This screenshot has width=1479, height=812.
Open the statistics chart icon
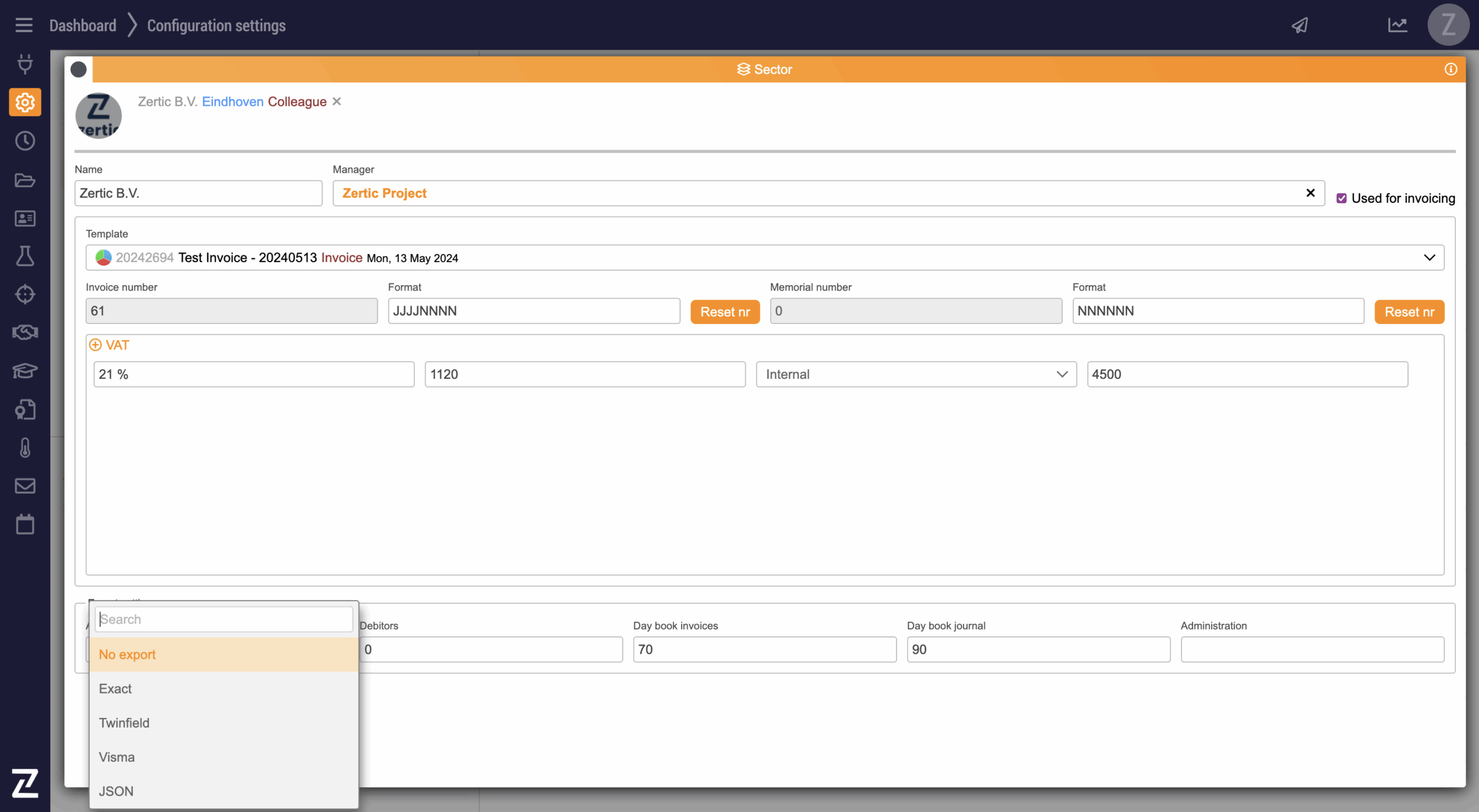coord(1397,25)
